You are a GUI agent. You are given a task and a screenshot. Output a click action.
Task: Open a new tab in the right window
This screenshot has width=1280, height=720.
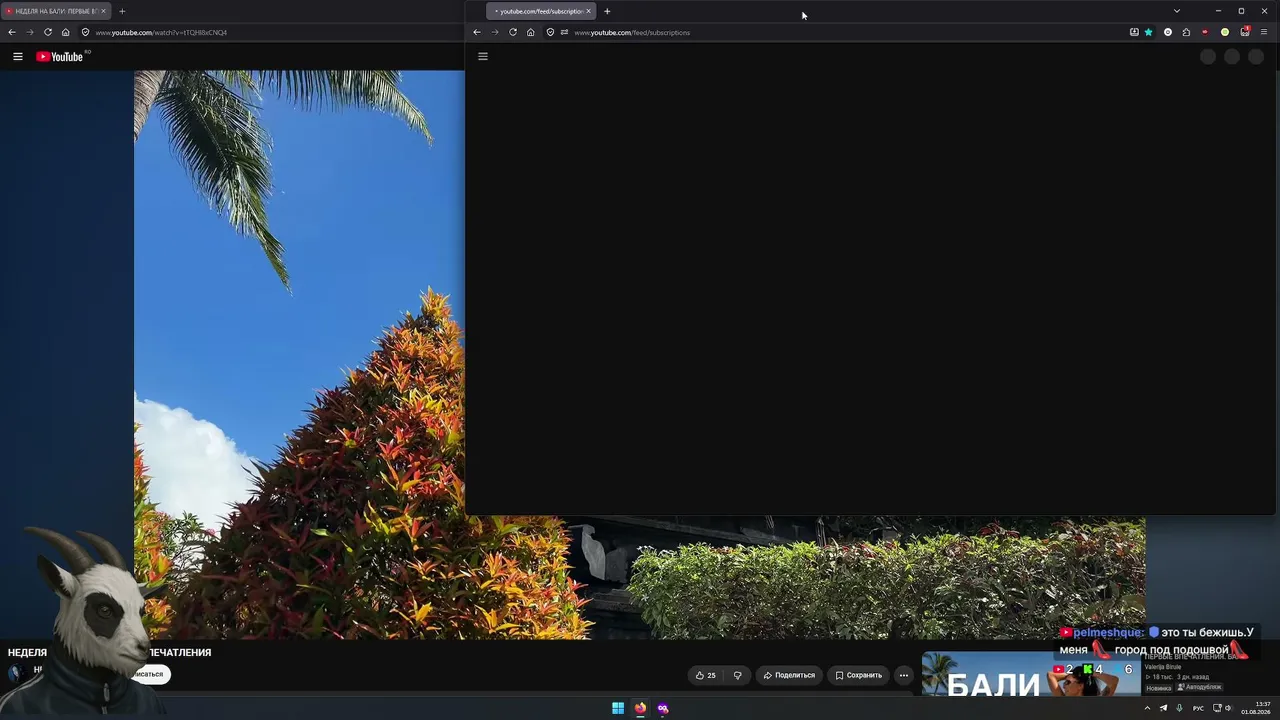(607, 11)
